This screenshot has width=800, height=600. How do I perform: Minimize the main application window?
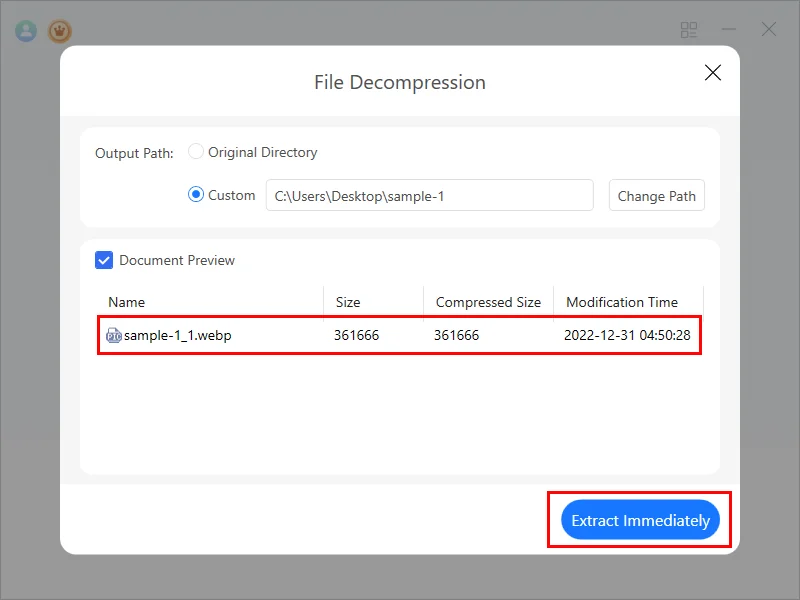729,30
